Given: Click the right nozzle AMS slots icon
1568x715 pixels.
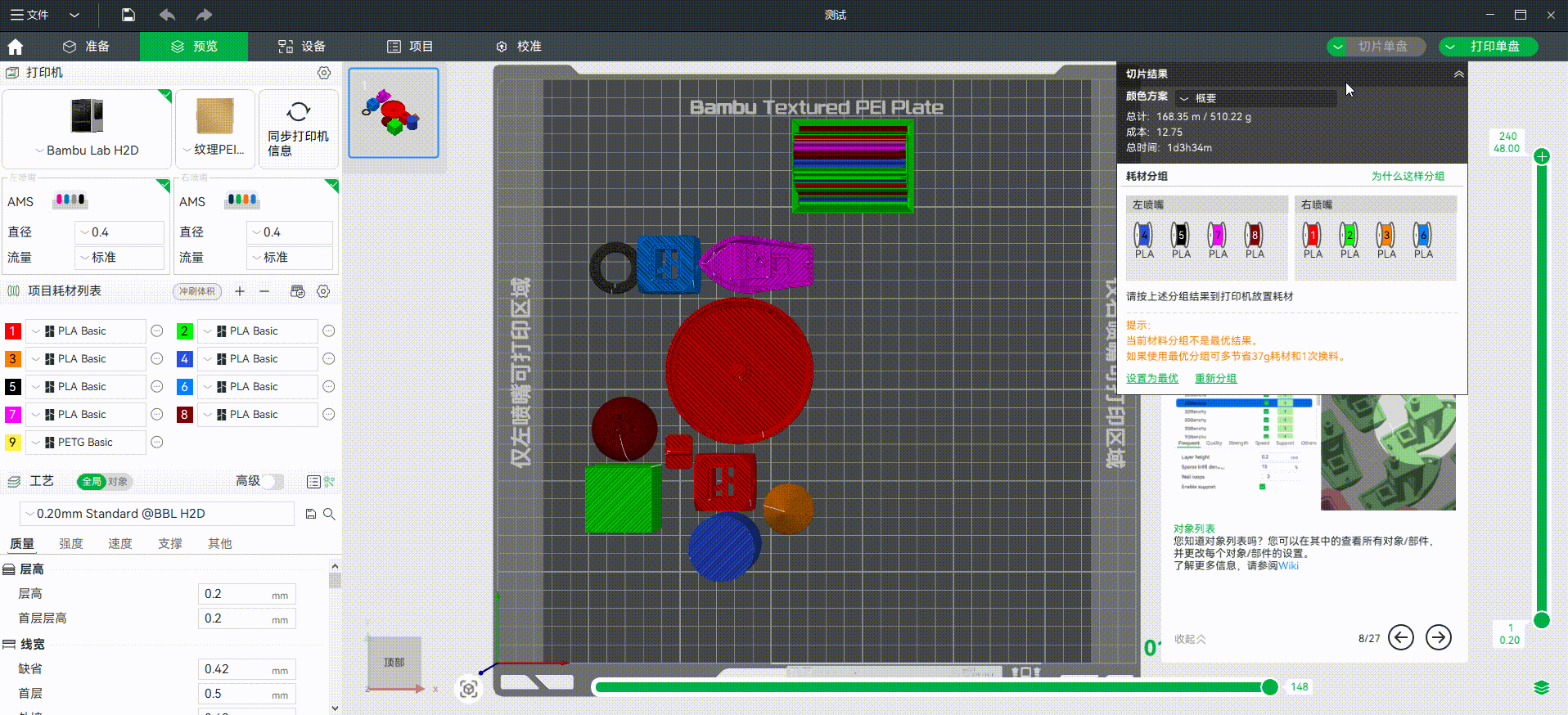Looking at the screenshot, I should (x=243, y=200).
